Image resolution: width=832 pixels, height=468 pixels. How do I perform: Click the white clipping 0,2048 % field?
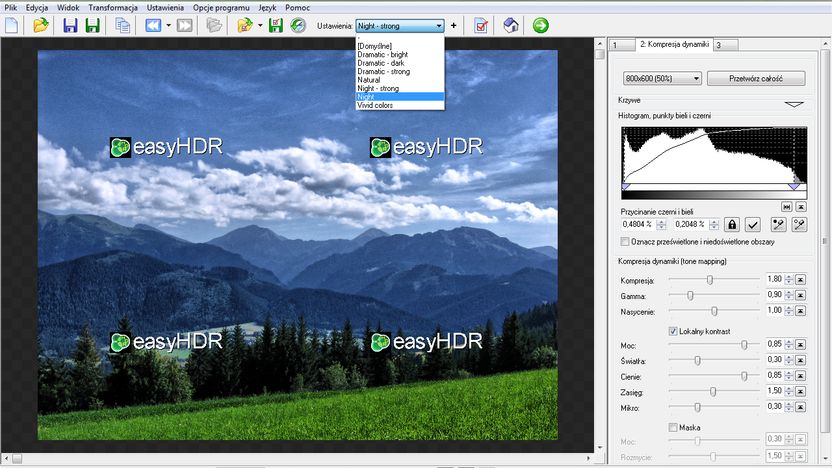[692, 224]
